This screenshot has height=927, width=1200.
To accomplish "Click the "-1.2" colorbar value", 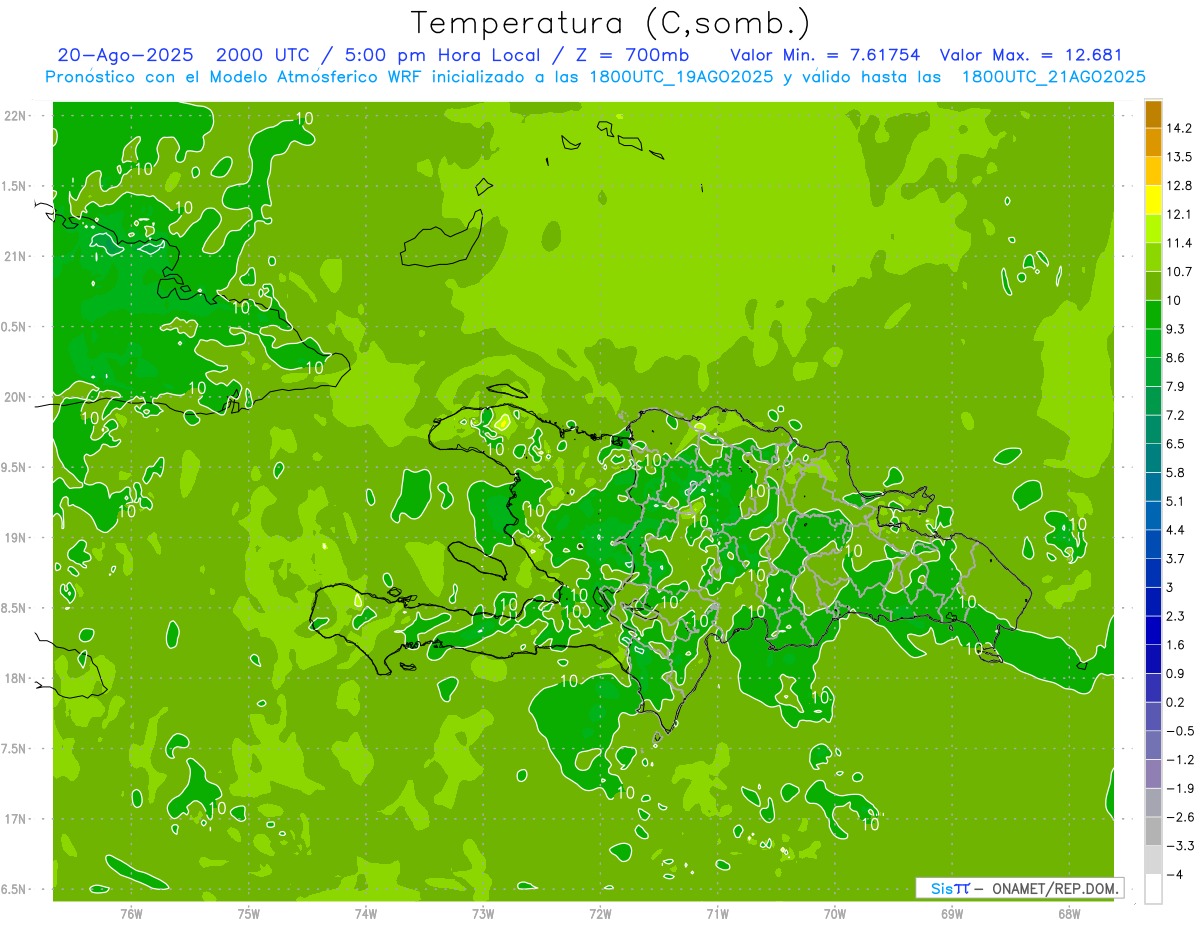I will [1181, 760].
